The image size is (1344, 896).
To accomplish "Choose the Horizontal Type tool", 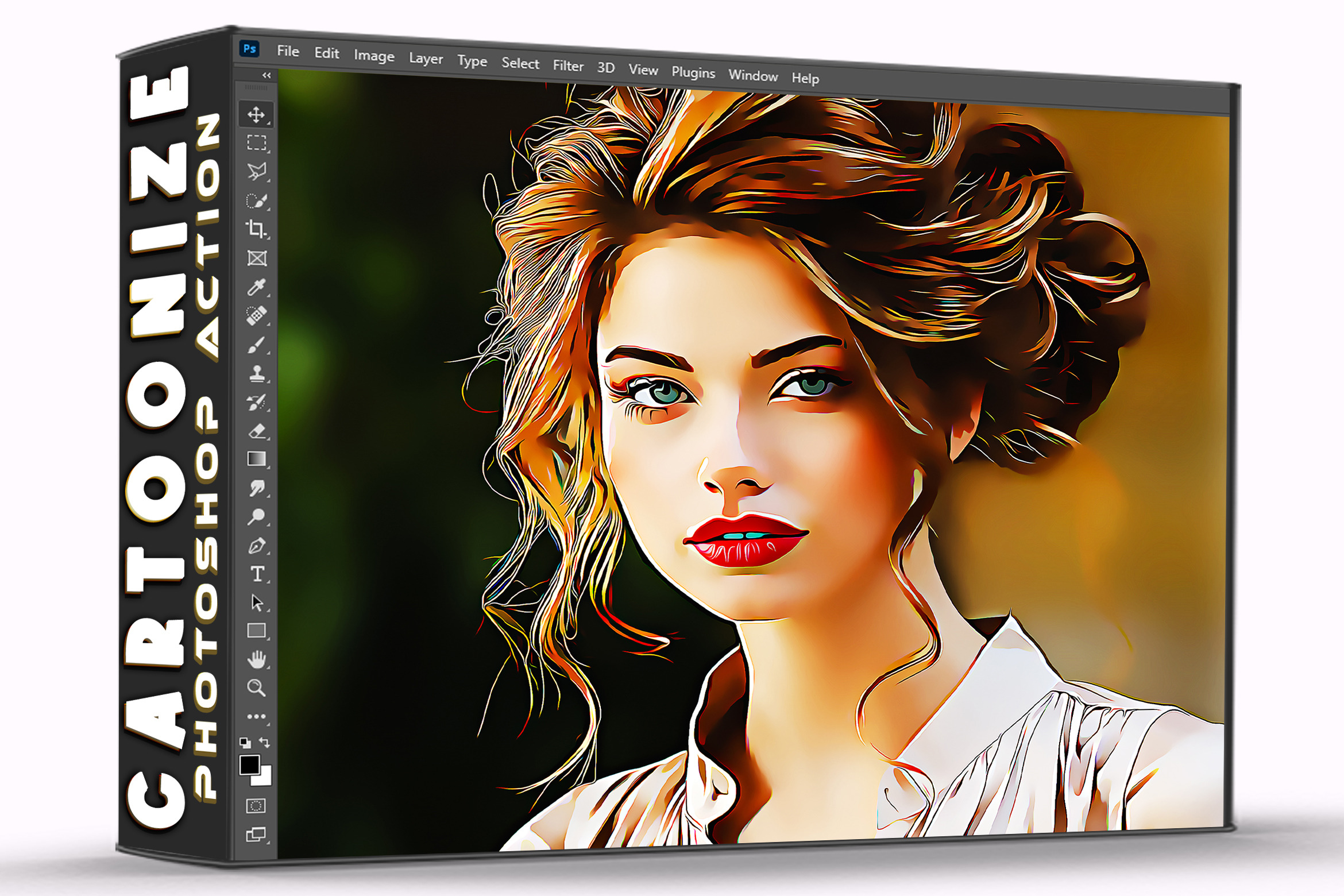I will coord(257,574).
